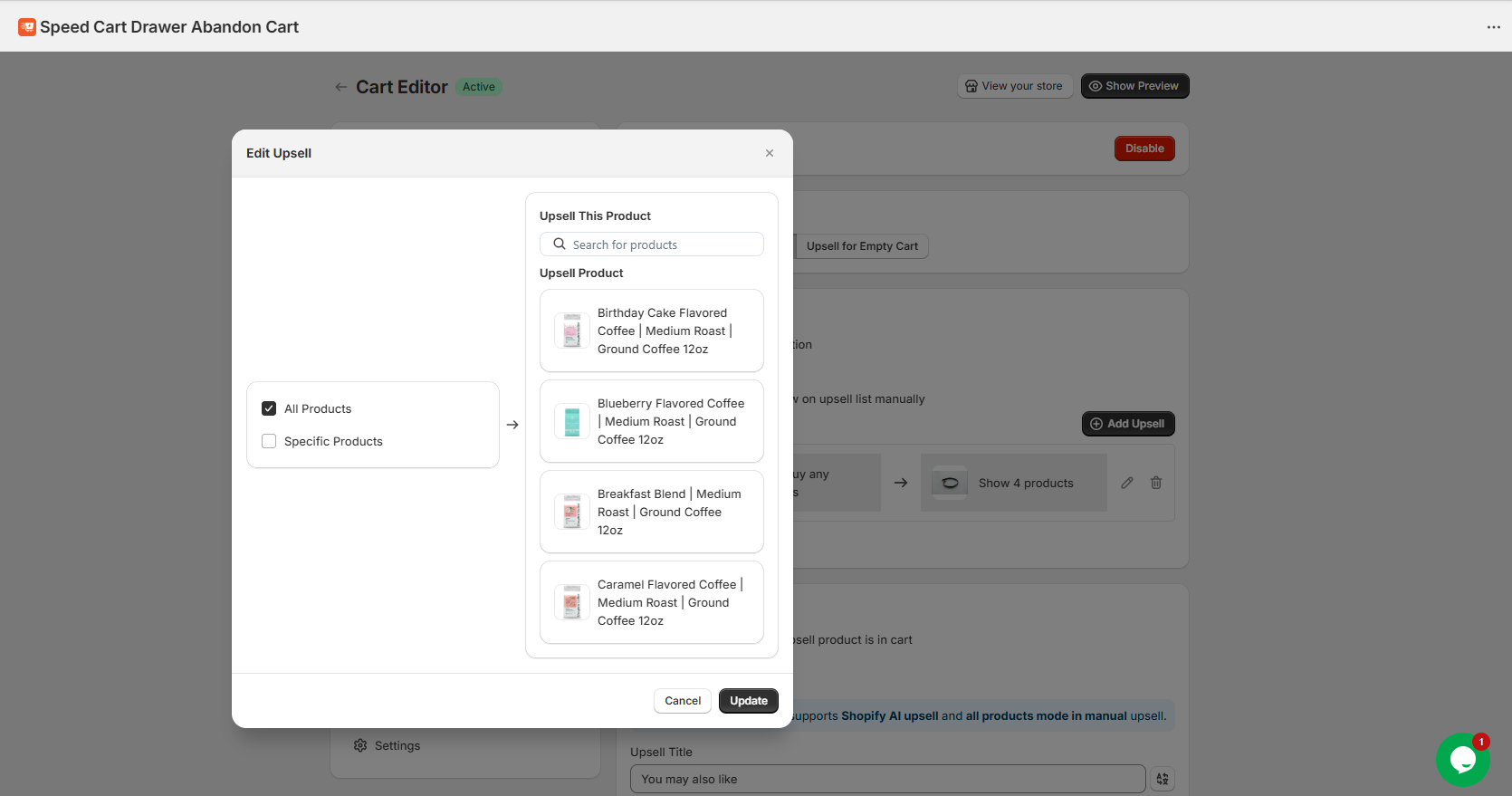Uncheck the All Products checkbox
Screen dimensions: 1512x796
(269, 408)
